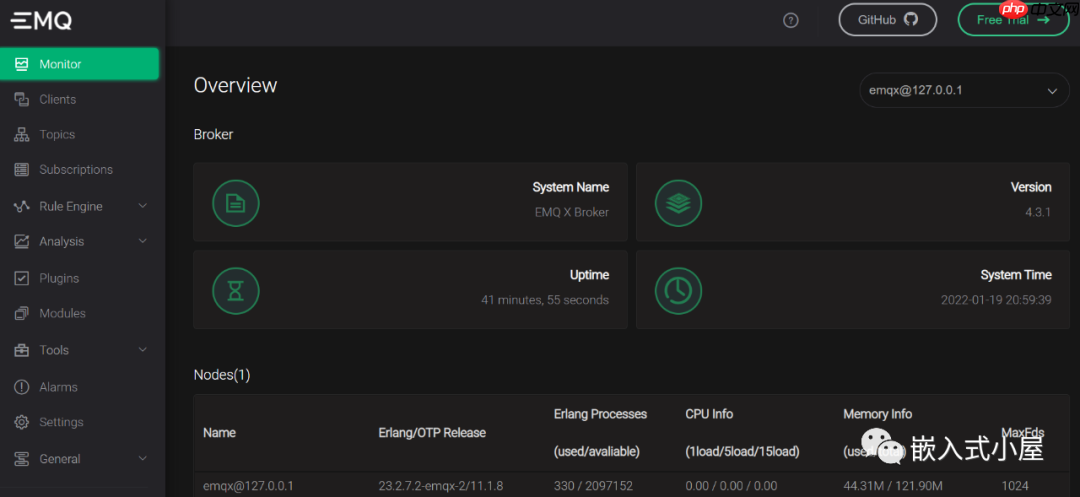Expand the Tools submenu chevron
The height and width of the screenshot is (497, 1080).
143,350
